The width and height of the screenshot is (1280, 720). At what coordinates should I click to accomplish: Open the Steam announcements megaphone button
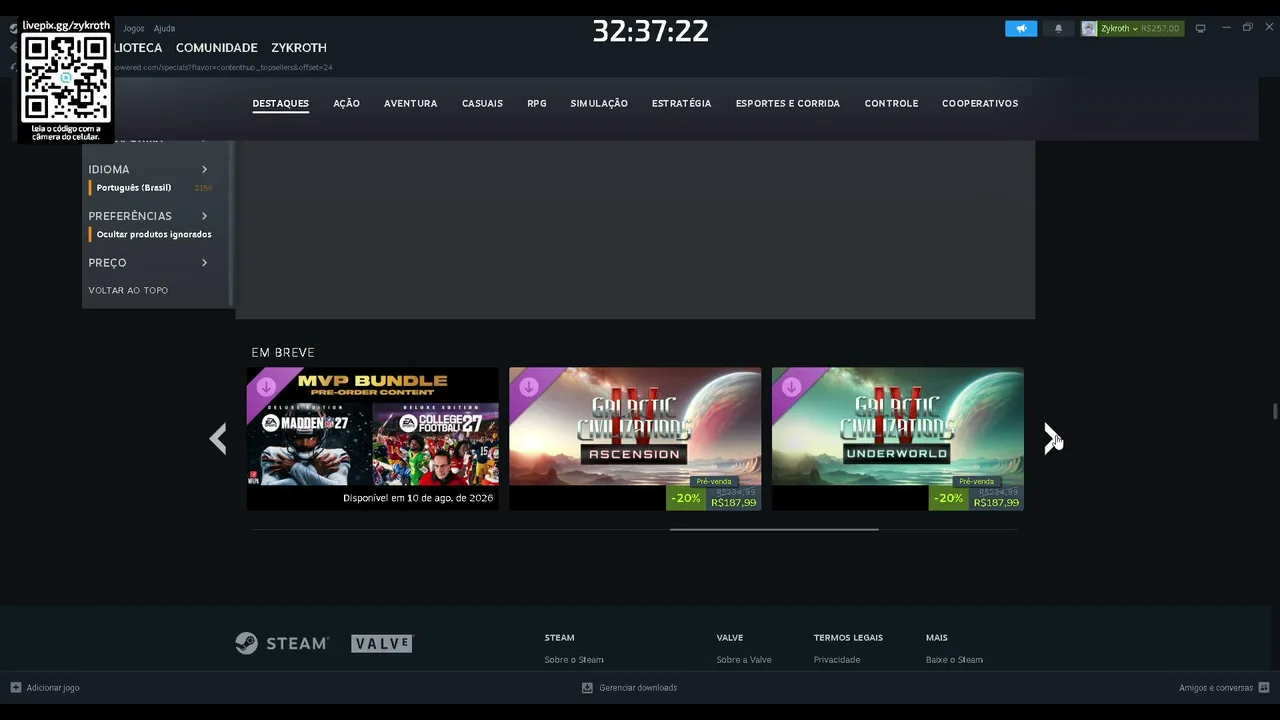coord(1021,29)
